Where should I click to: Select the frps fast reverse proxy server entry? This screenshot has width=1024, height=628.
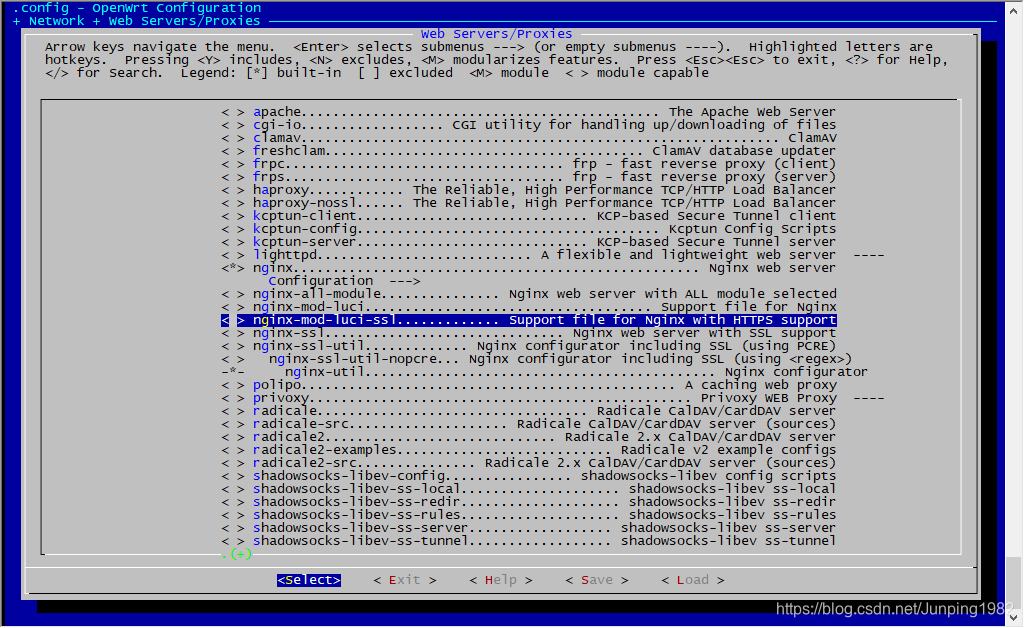(x=528, y=177)
